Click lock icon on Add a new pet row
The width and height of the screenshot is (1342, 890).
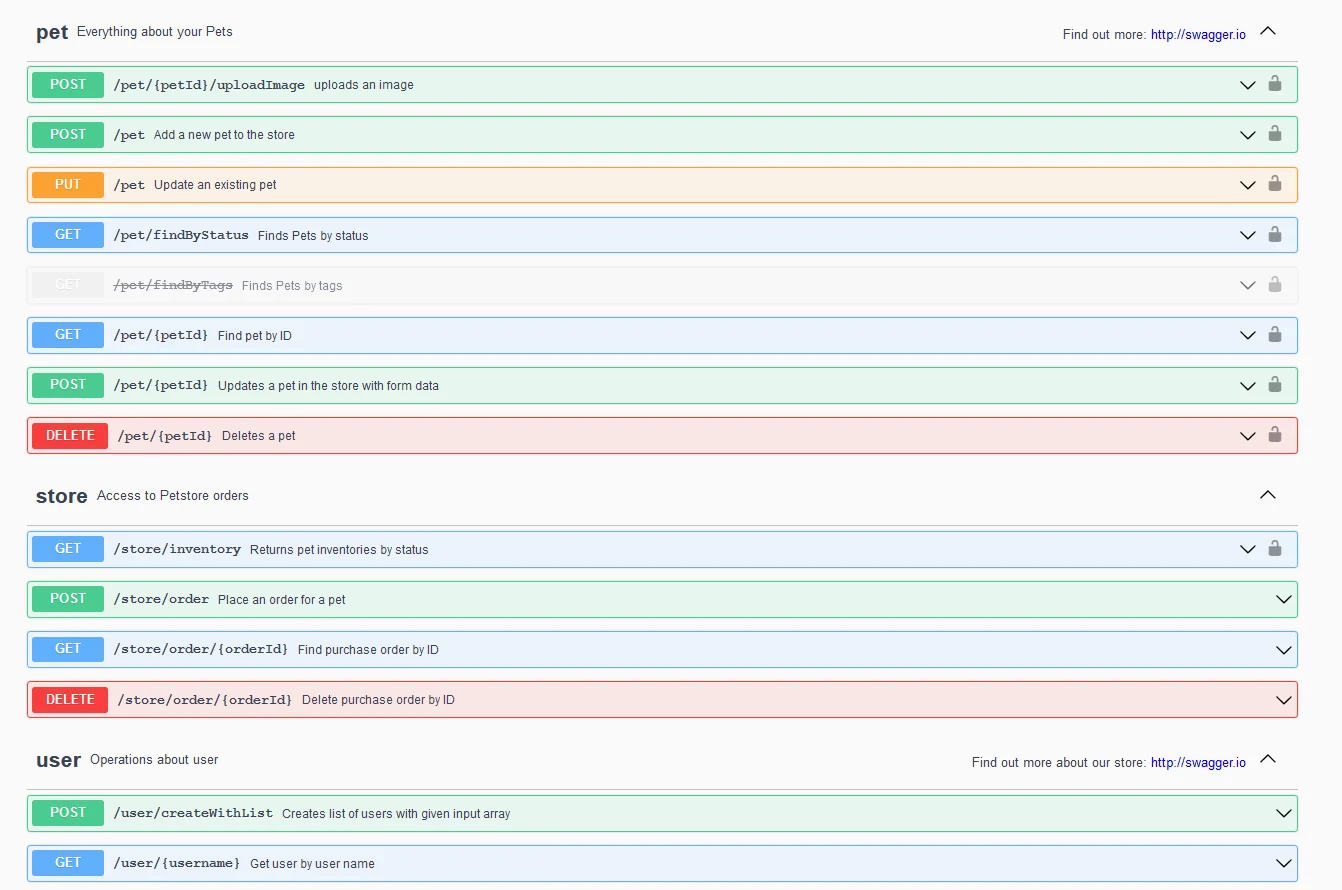click(1275, 134)
